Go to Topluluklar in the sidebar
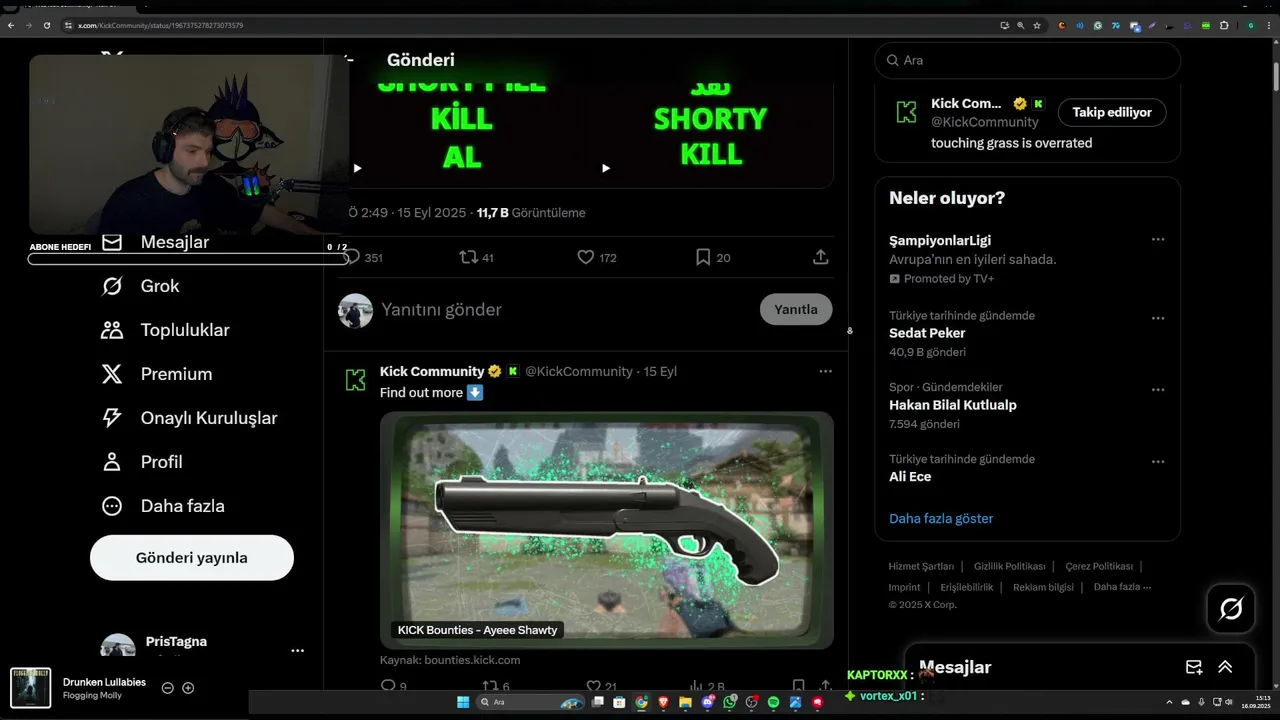Image resolution: width=1280 pixels, height=720 pixels. [x=165, y=330]
